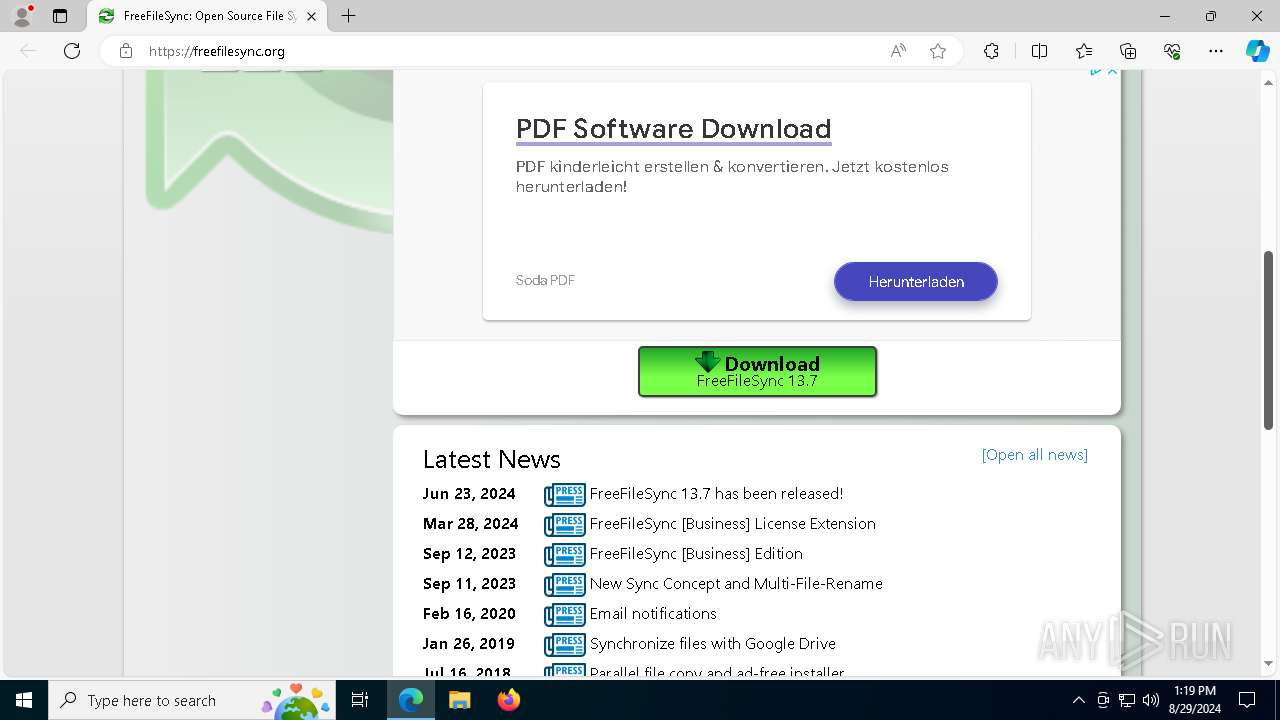
Task: Click the Herunterladen ad button
Action: (x=916, y=282)
